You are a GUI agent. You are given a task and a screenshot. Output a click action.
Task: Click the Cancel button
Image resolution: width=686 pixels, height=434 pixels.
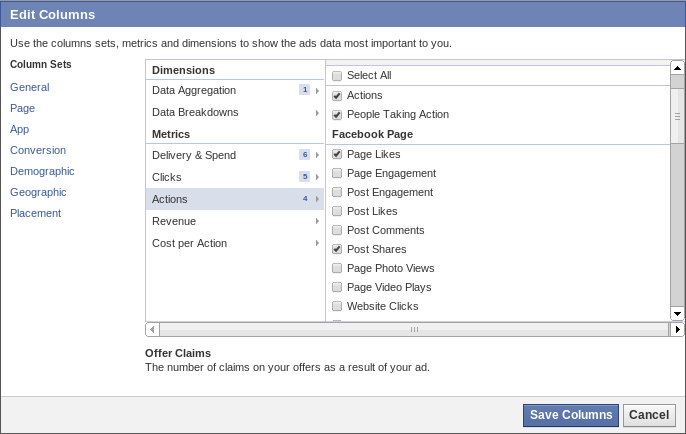click(649, 415)
